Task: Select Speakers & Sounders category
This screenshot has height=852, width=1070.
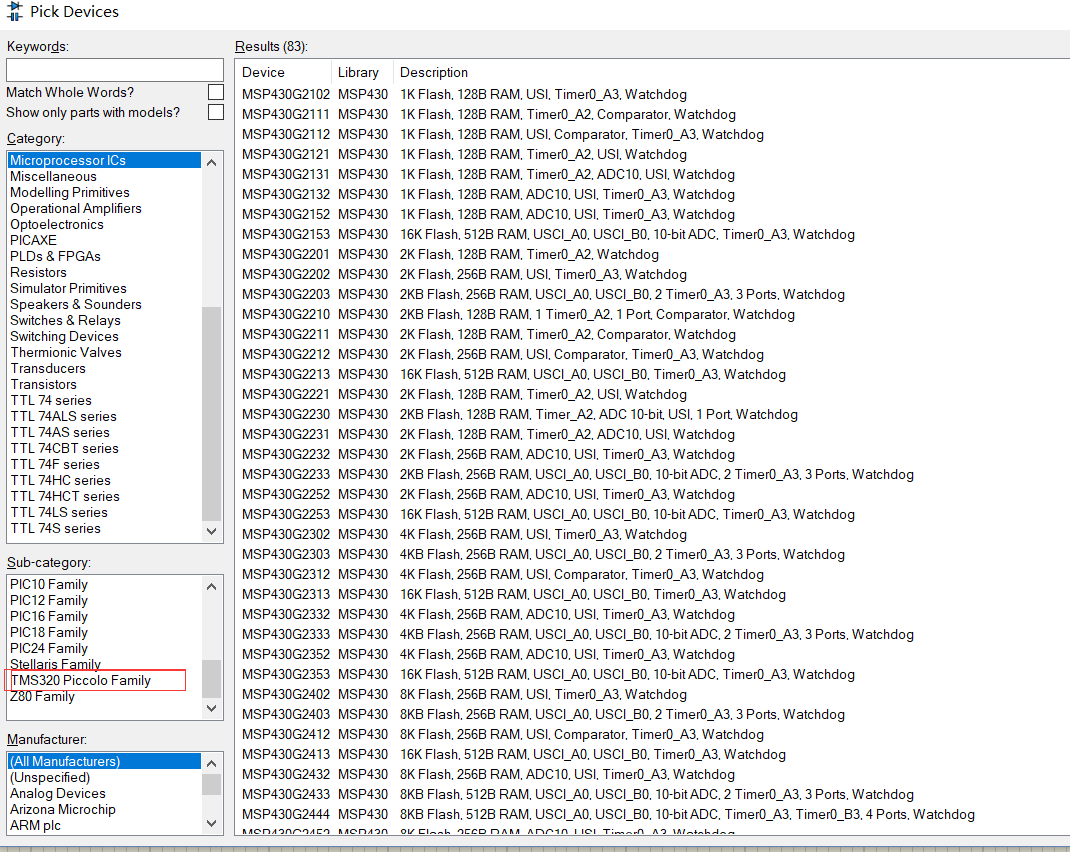Action: pos(76,304)
